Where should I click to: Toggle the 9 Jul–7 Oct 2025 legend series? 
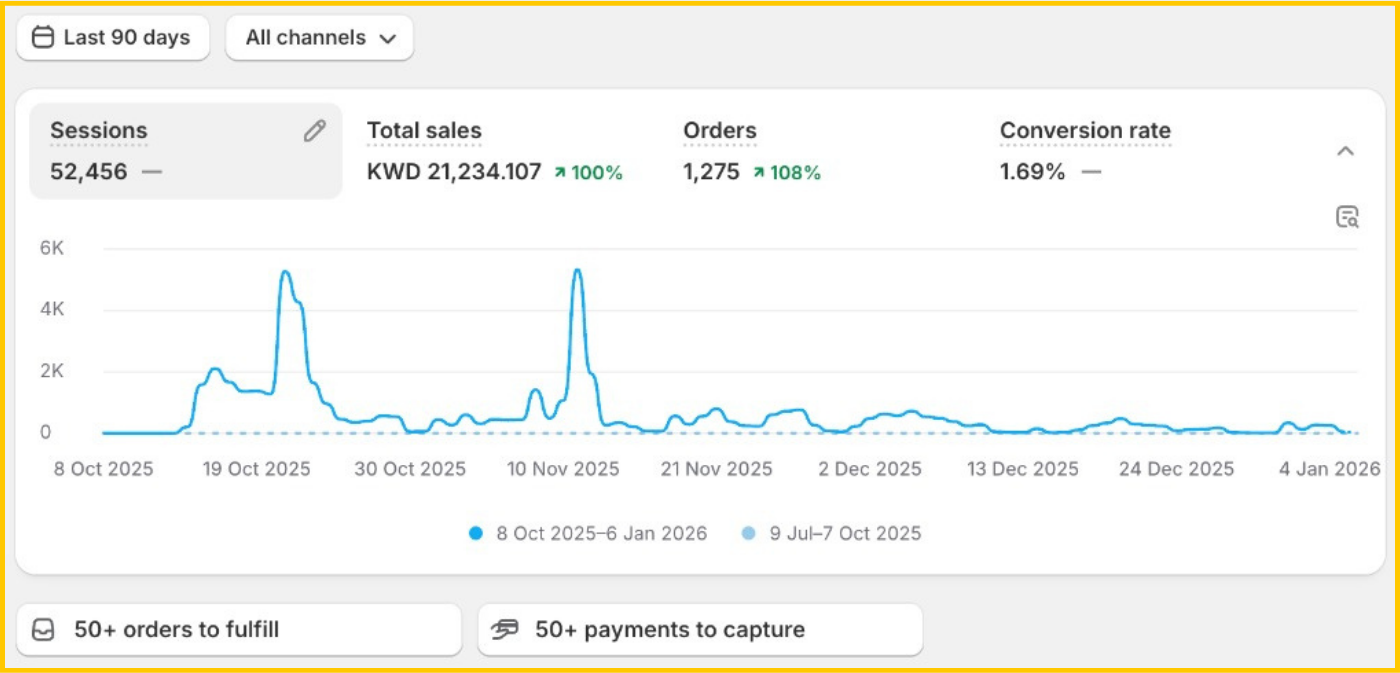[832, 534]
